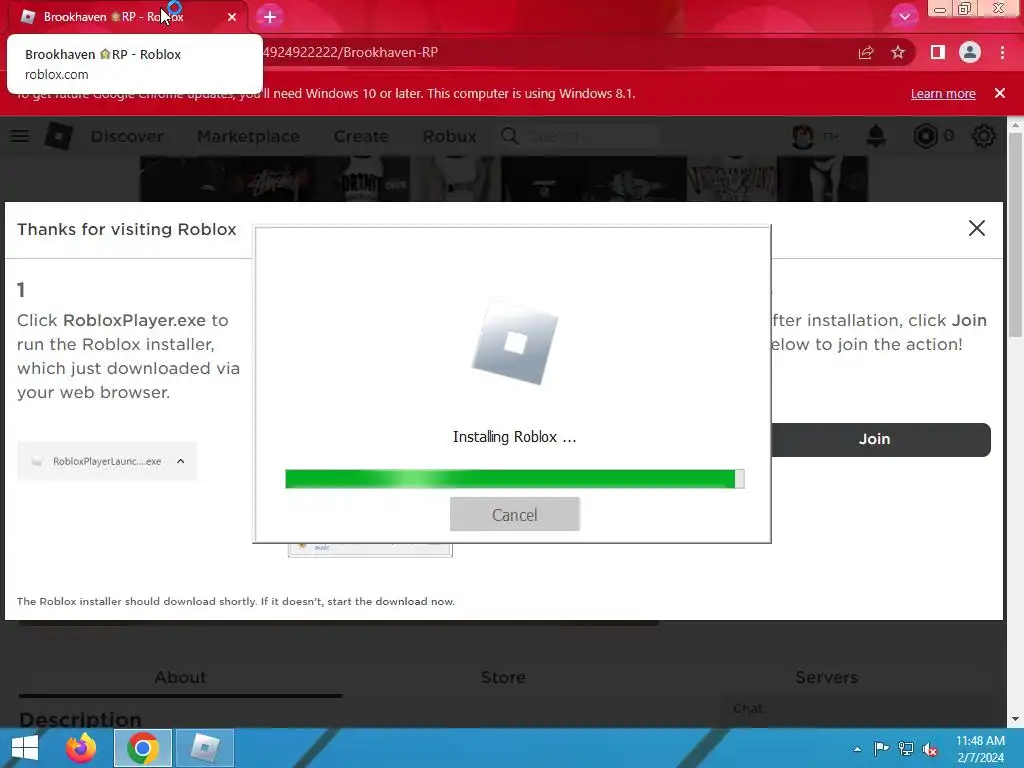This screenshot has width=1024, height=768.
Task: Click the scrollbar down arrow
Action: (x=1016, y=719)
